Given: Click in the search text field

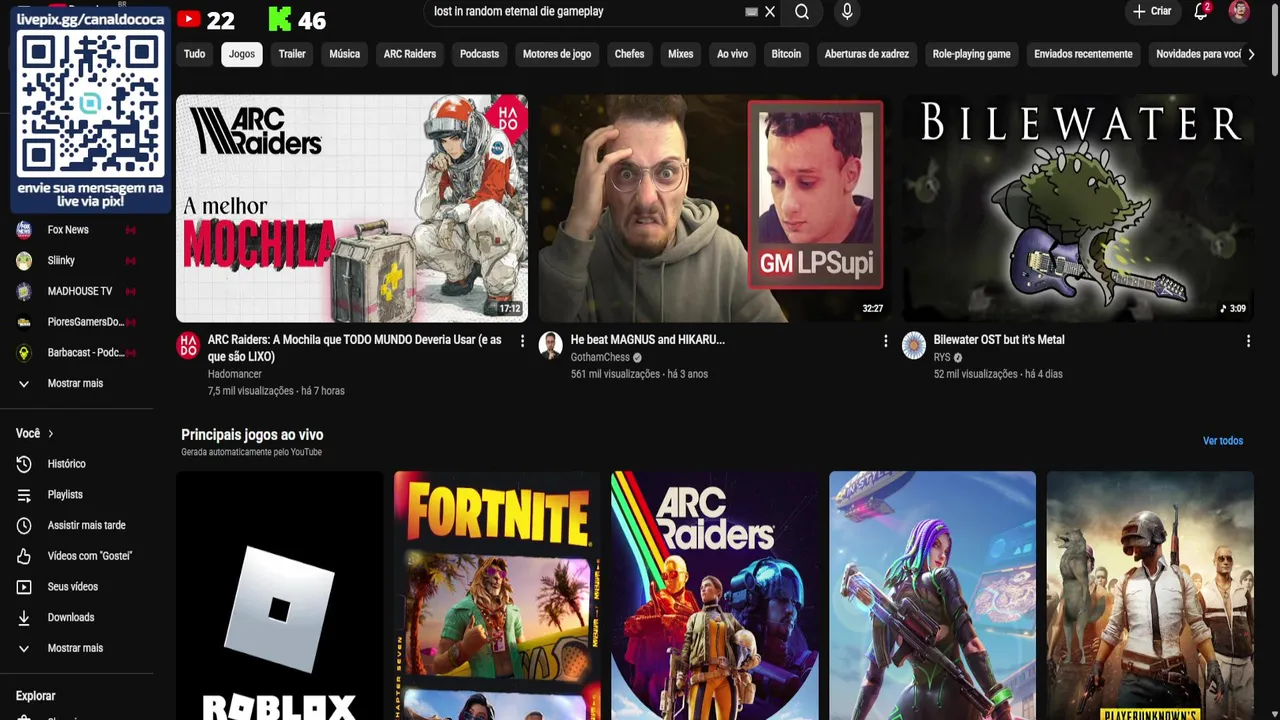Looking at the screenshot, I should pos(585,12).
